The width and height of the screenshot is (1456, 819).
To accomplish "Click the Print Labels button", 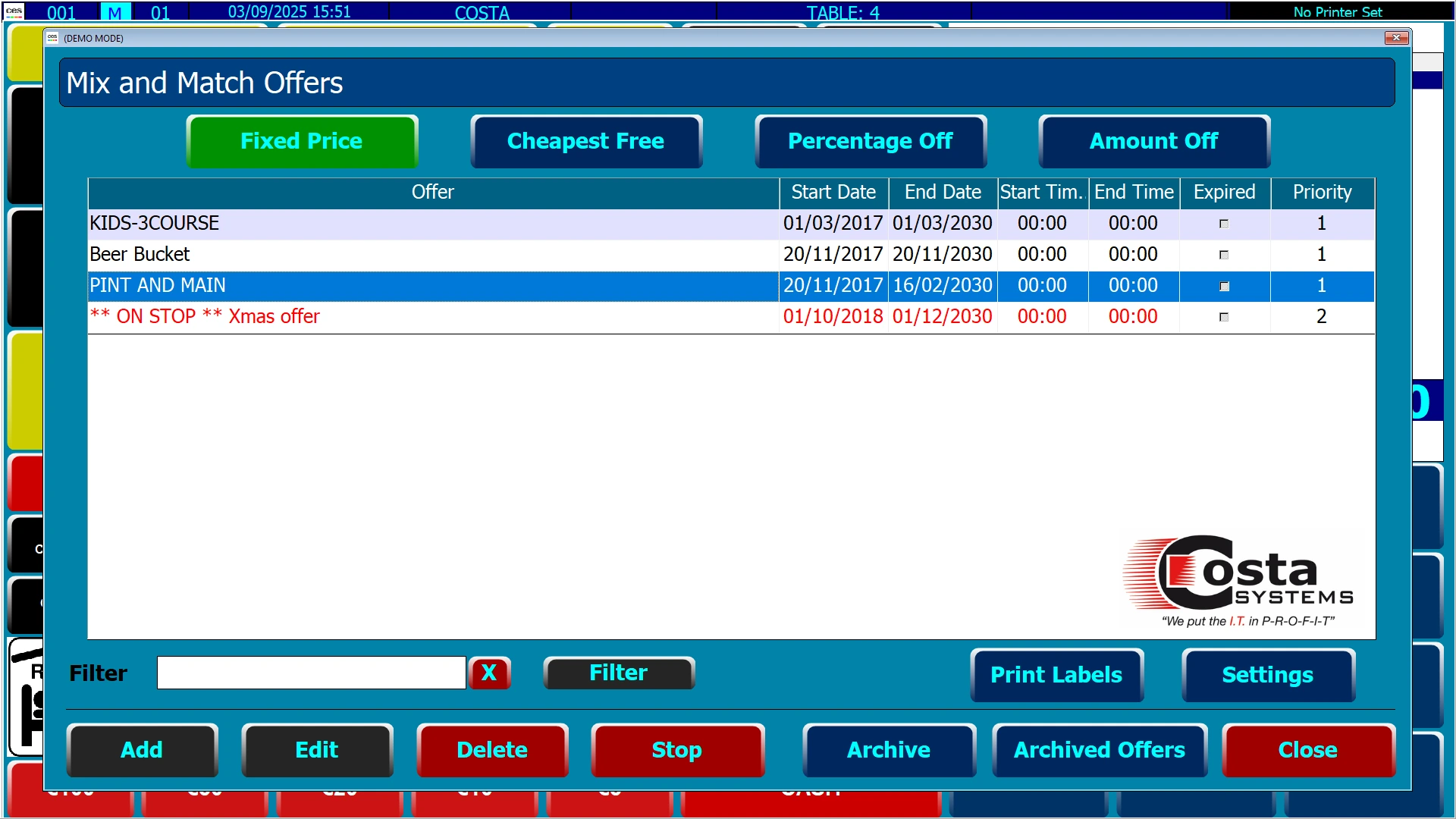I will pos(1056,675).
